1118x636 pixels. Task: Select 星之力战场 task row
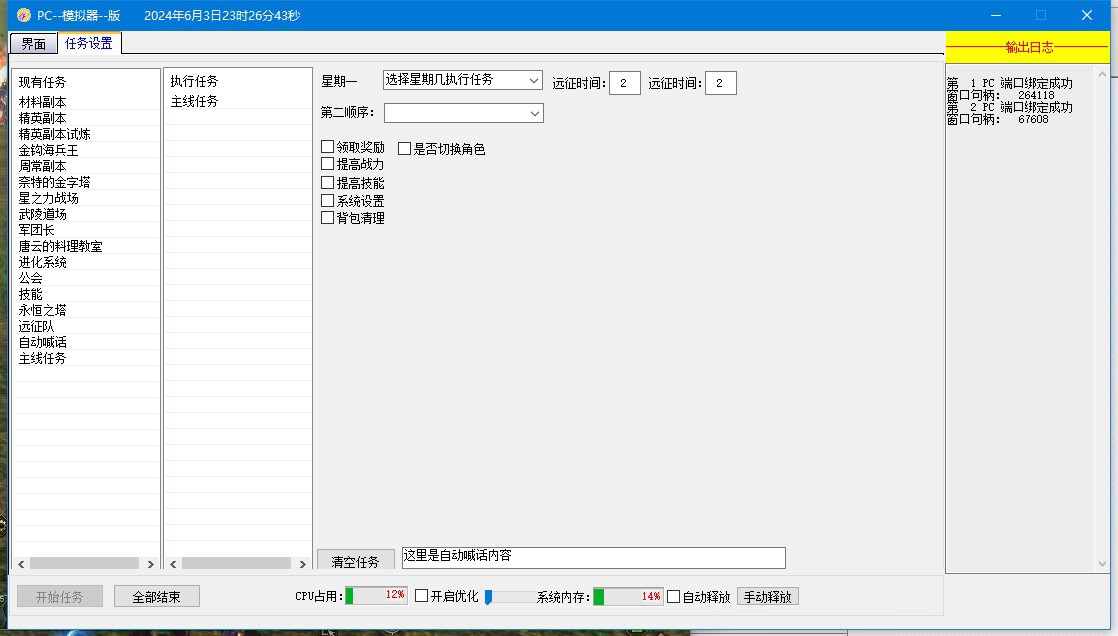86,198
